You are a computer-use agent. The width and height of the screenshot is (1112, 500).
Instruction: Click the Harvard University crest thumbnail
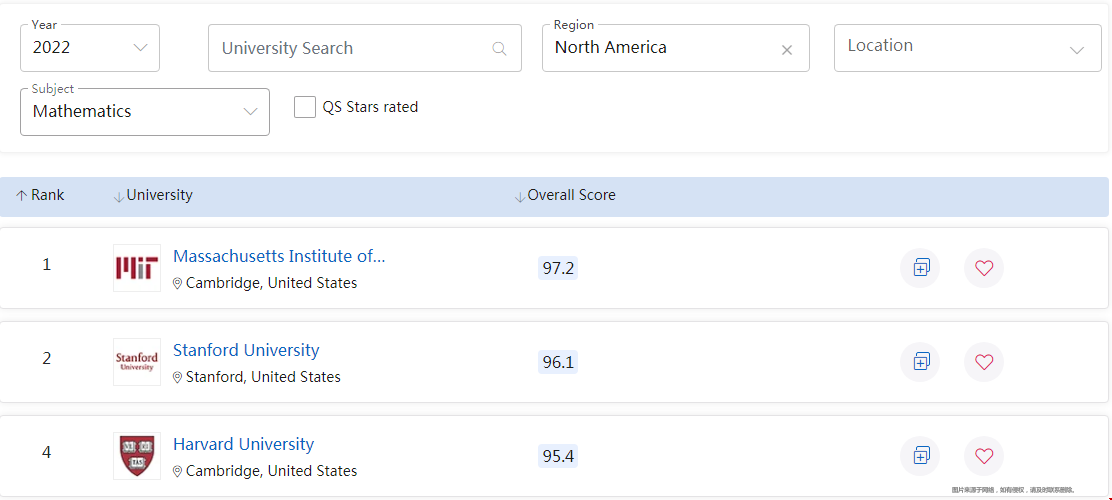[x=137, y=456]
